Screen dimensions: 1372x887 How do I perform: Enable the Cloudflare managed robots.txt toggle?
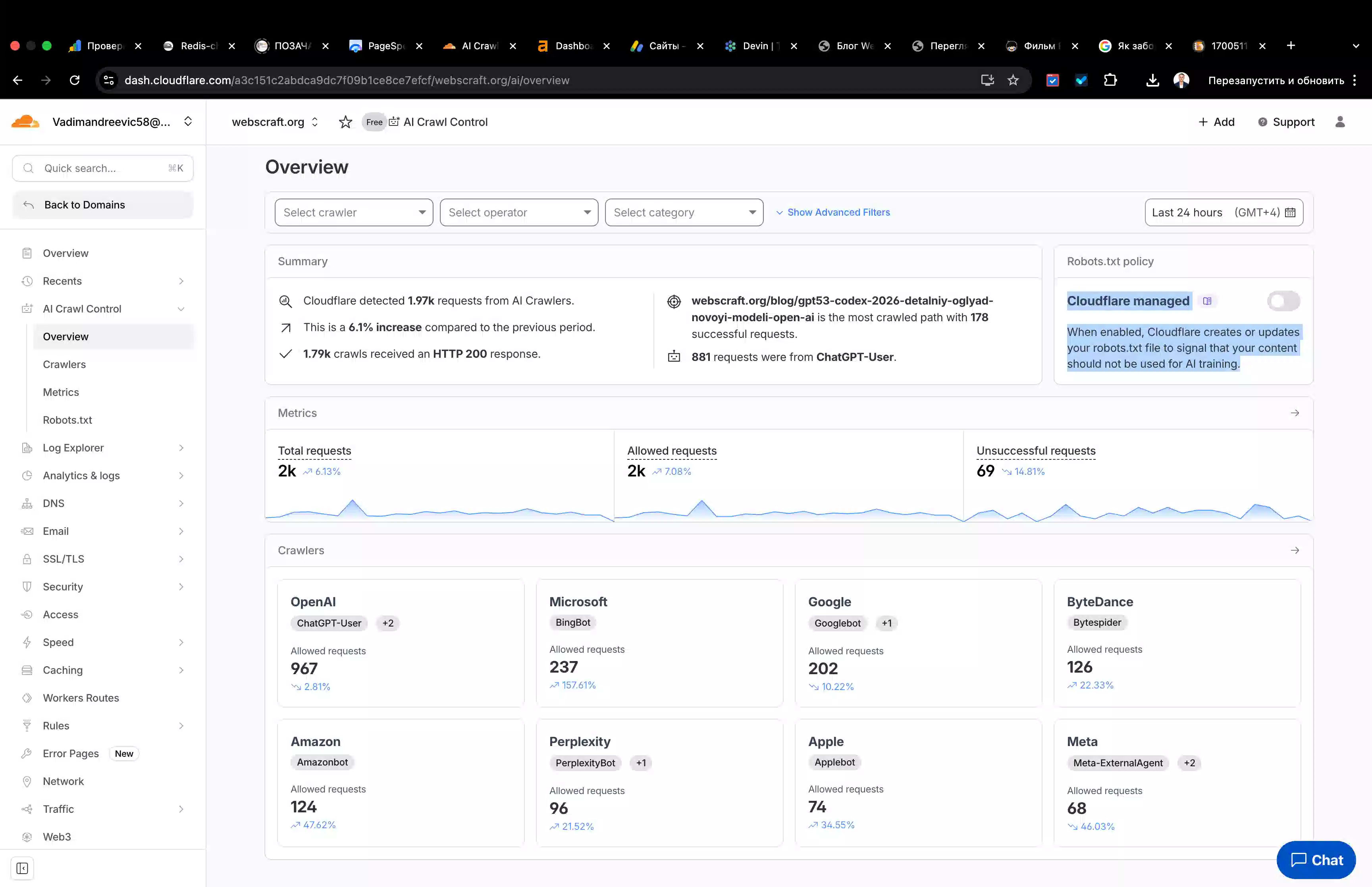[x=1283, y=301]
